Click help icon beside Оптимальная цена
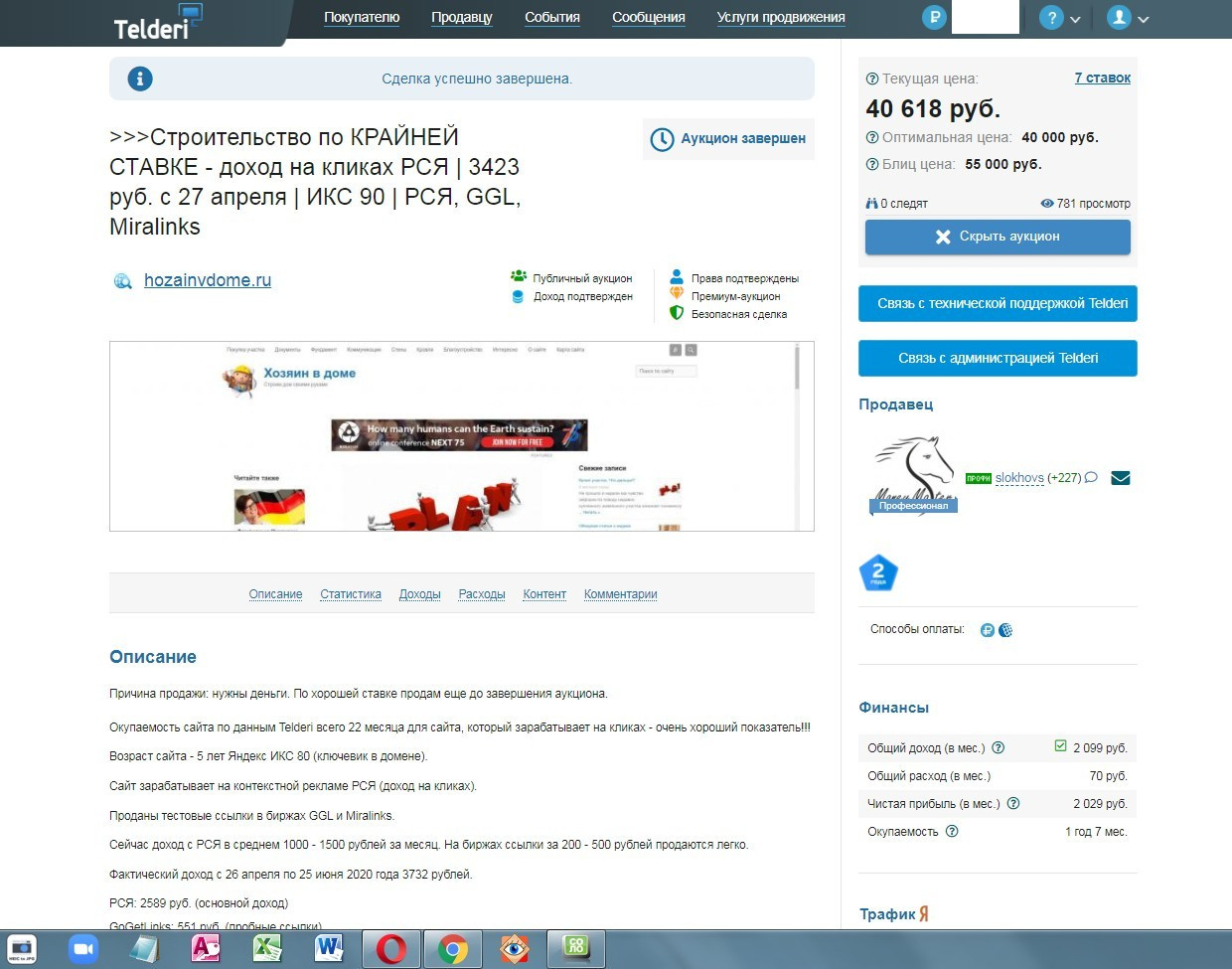Image resolution: width=1232 pixels, height=969 pixels. pos(872,138)
